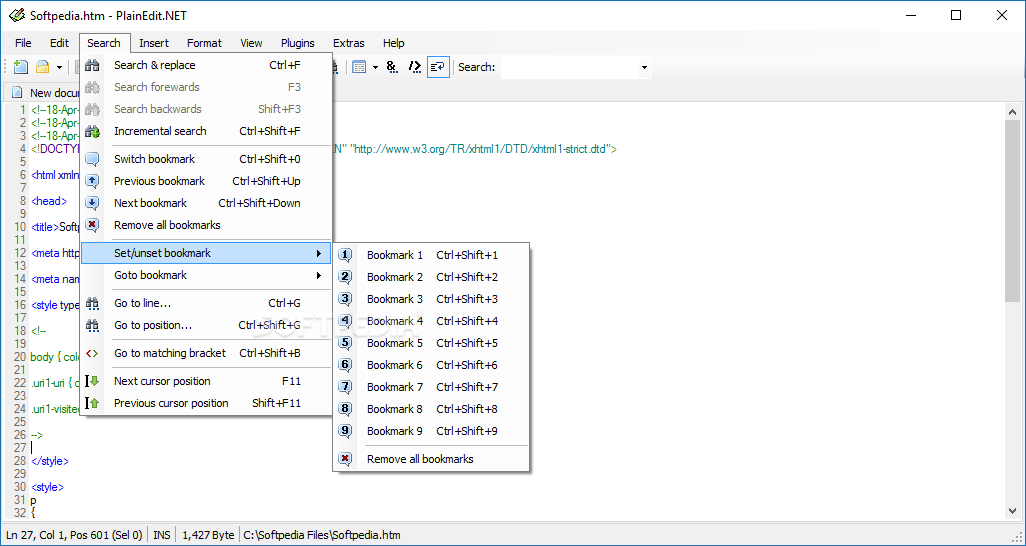
Task: Select Switch bookmark menu item
Action: coord(206,159)
